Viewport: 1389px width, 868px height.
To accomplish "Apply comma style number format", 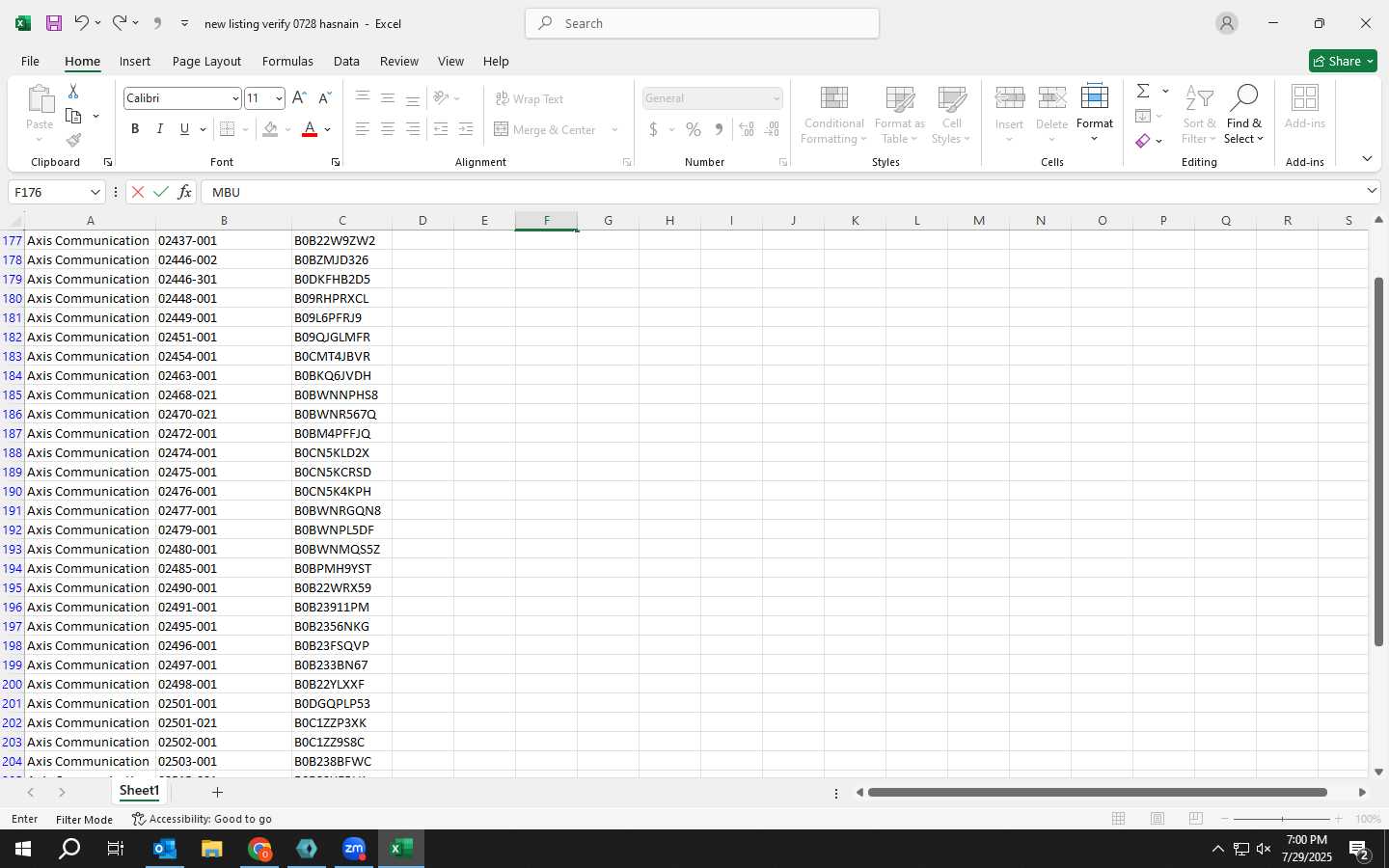I will click(719, 129).
